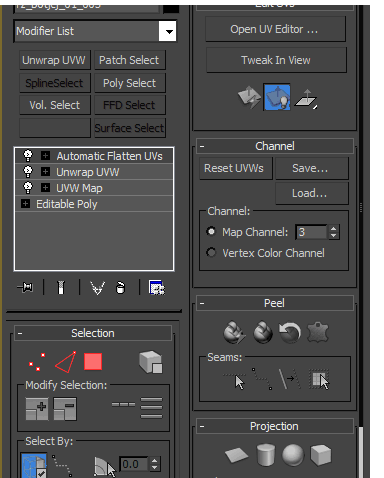Toggle Ignore Backfacing icon
The image size is (384, 478).
(34, 465)
